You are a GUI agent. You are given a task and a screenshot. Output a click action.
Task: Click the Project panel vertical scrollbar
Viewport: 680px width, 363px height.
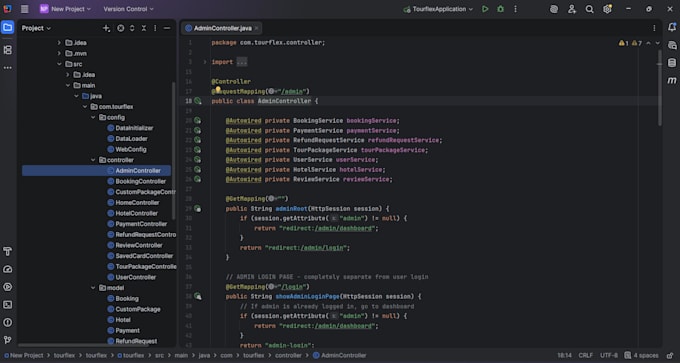[173, 150]
